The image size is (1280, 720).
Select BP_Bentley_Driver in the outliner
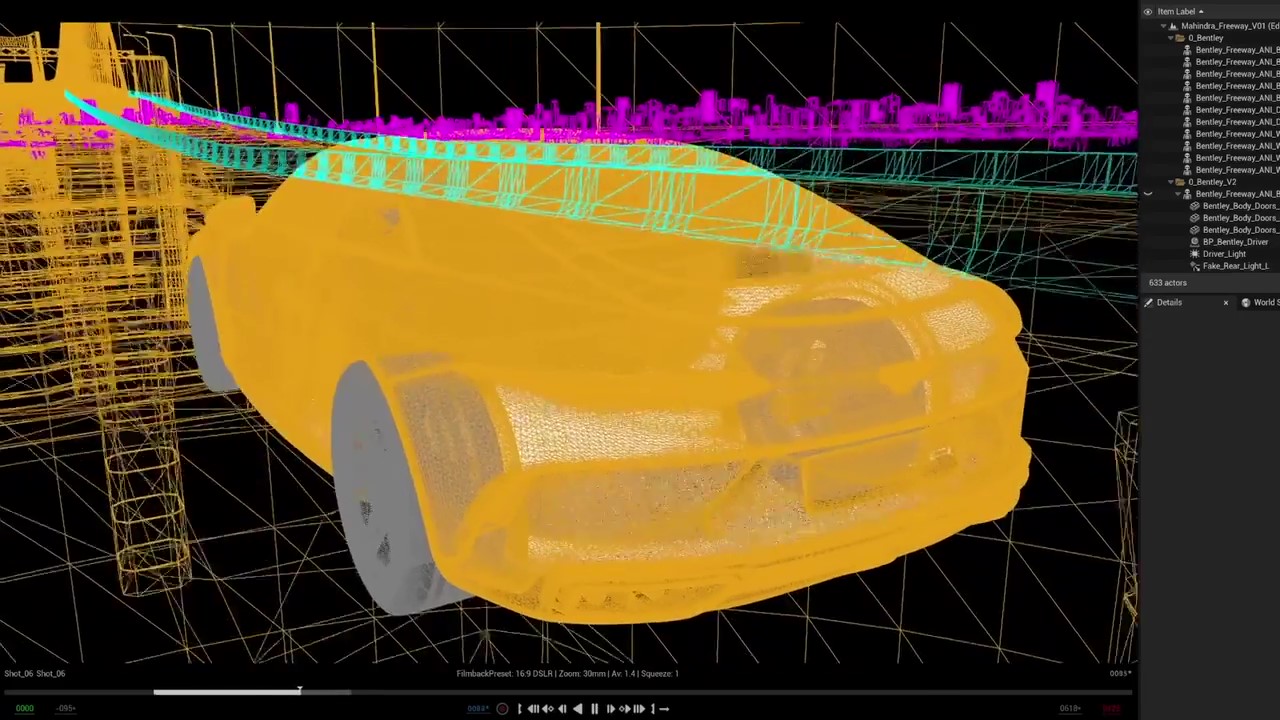coord(1235,242)
